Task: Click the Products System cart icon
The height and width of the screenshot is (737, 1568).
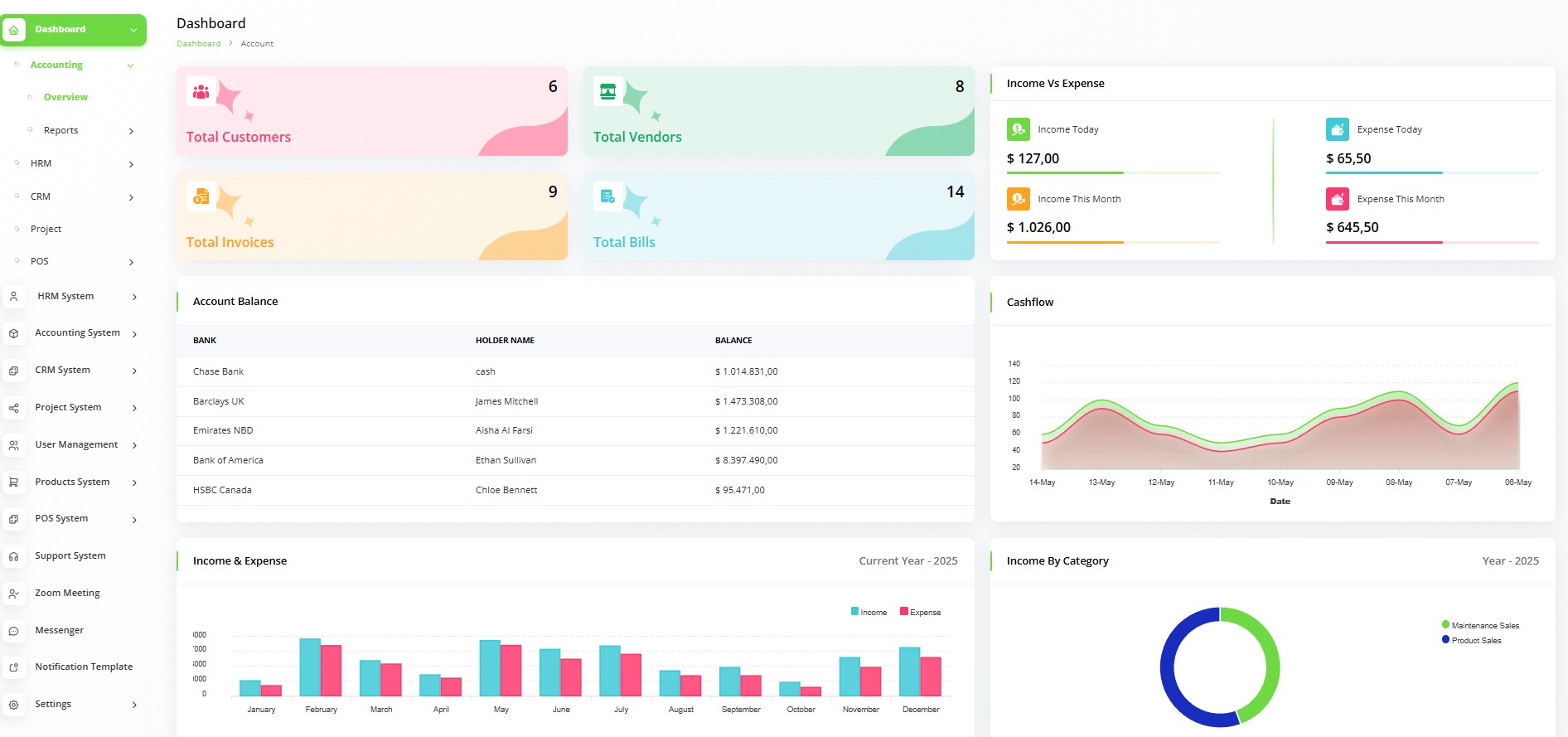Action: pyautogui.click(x=13, y=482)
